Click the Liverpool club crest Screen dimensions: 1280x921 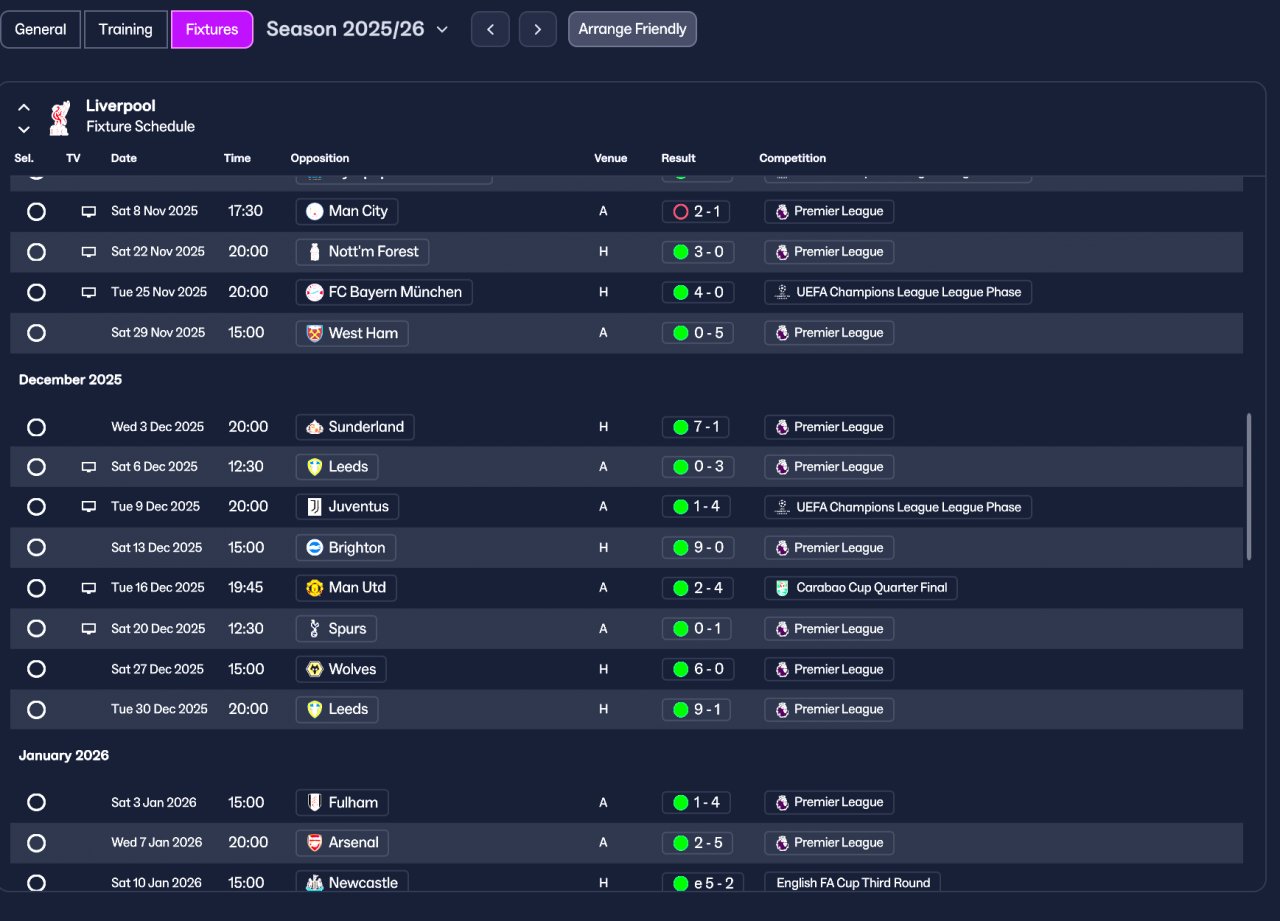point(60,117)
